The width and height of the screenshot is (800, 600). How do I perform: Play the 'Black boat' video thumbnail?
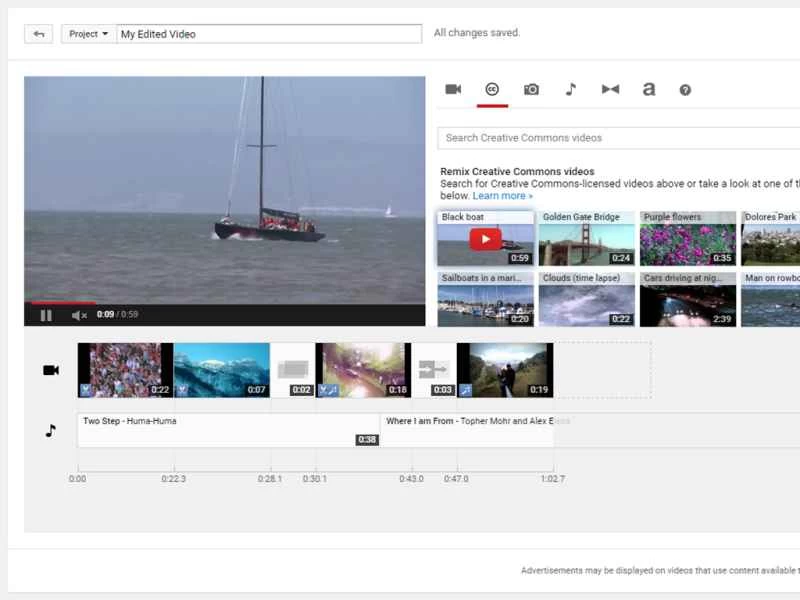484,240
